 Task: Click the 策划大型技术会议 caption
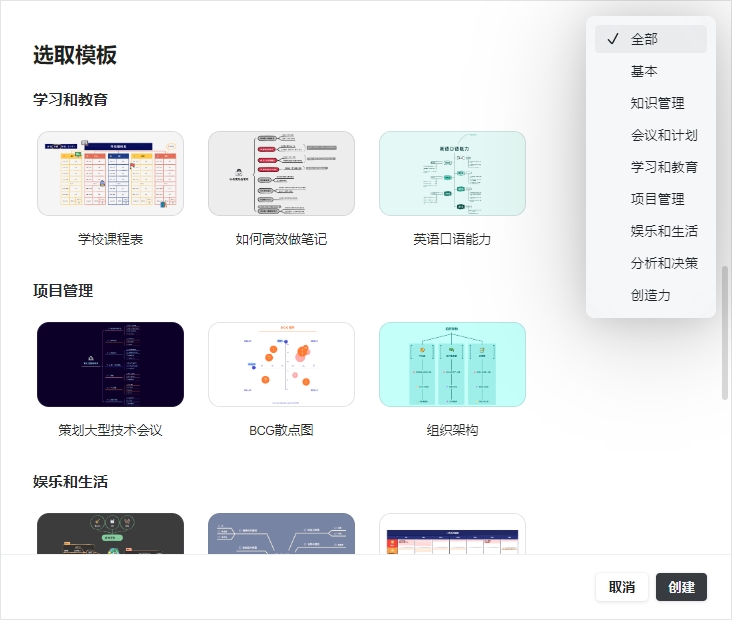click(x=110, y=430)
